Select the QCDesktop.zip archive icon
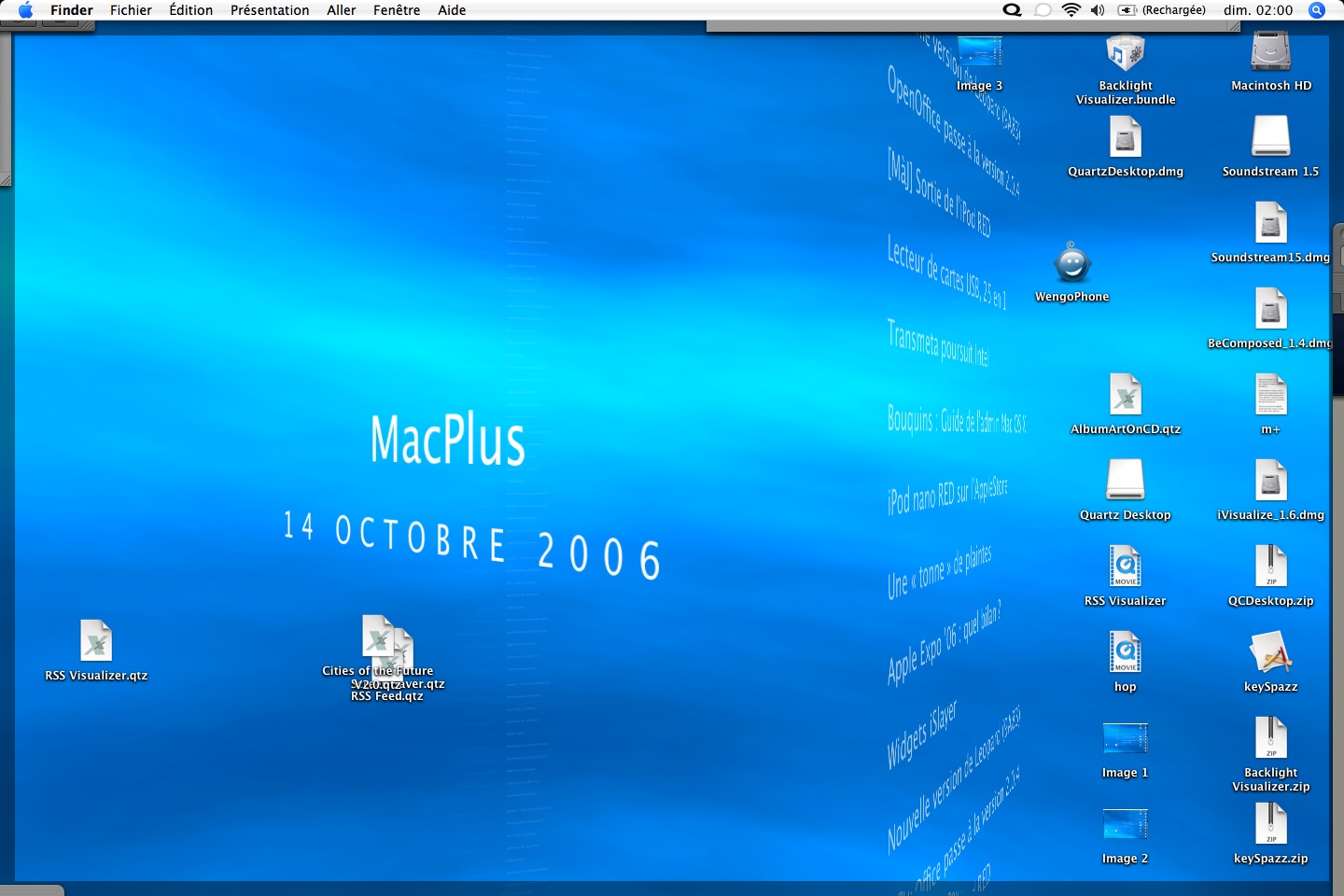 coord(1270,567)
